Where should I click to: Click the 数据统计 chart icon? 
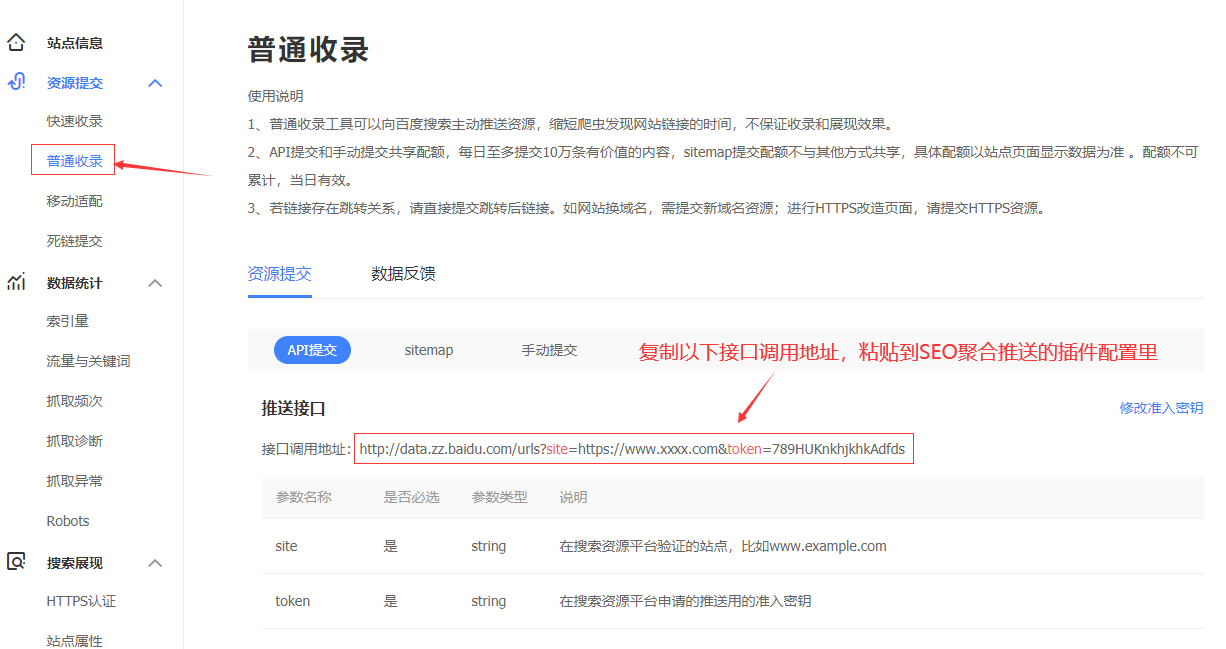16,283
